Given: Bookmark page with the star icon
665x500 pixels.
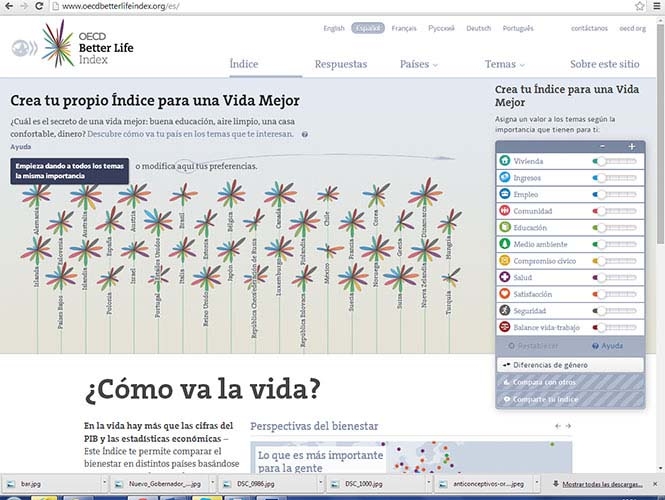Looking at the screenshot, I should click(640, 6).
